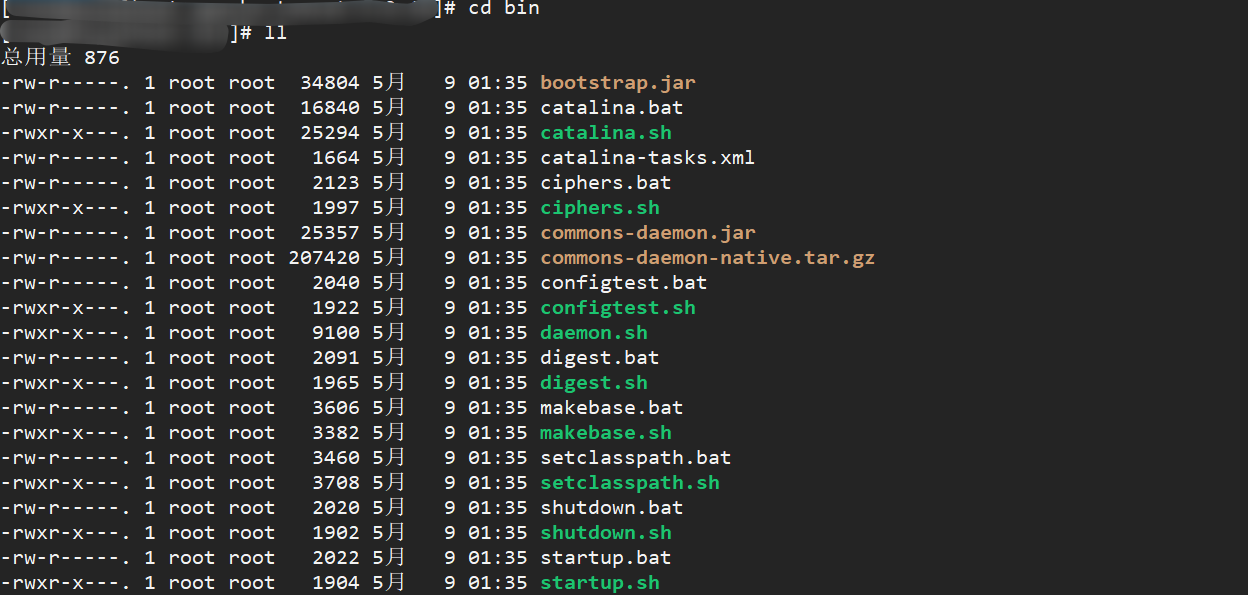Select setclasspath.sh in green
Image resolution: width=1248 pixels, height=595 pixels.
(629, 483)
